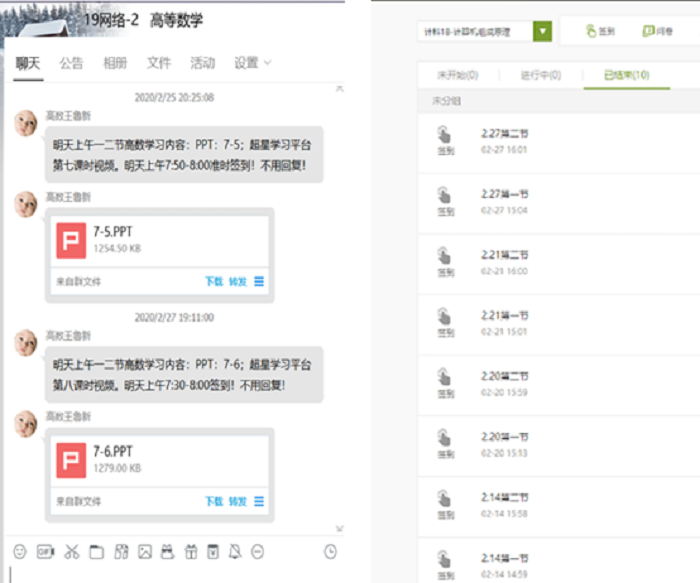Click the 7-6.PPT file thumbnail icon
The image size is (700, 583).
pos(71,460)
